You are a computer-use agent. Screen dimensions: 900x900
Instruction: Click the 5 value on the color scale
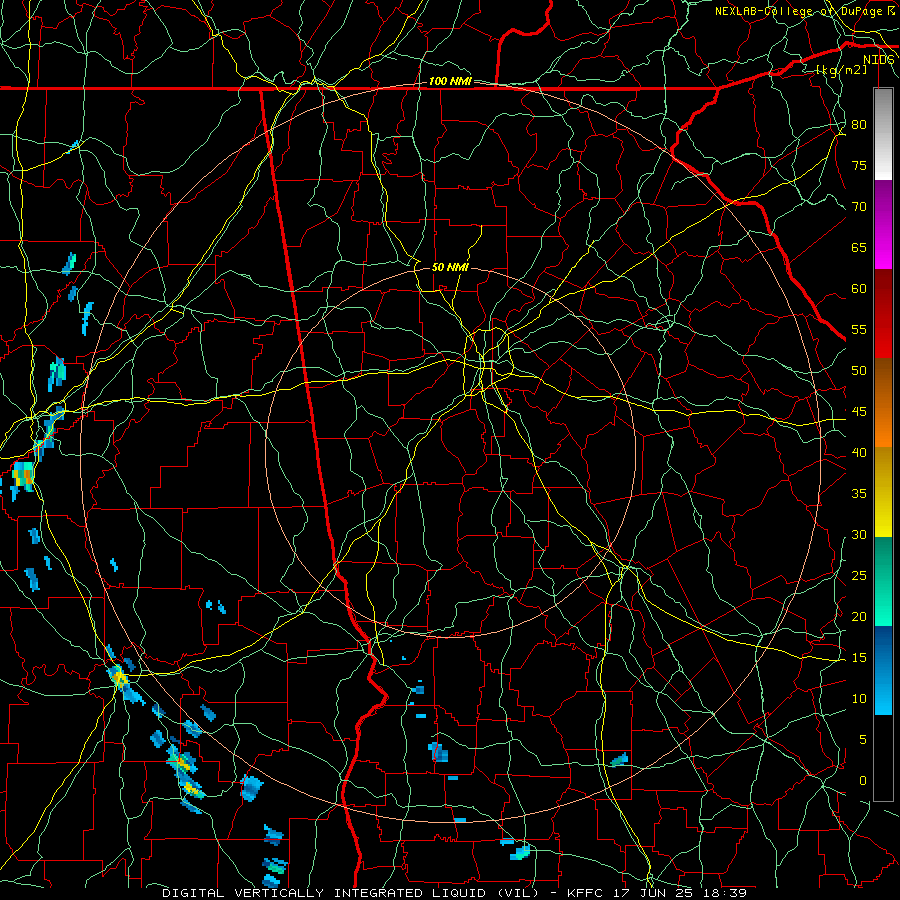coord(863,740)
